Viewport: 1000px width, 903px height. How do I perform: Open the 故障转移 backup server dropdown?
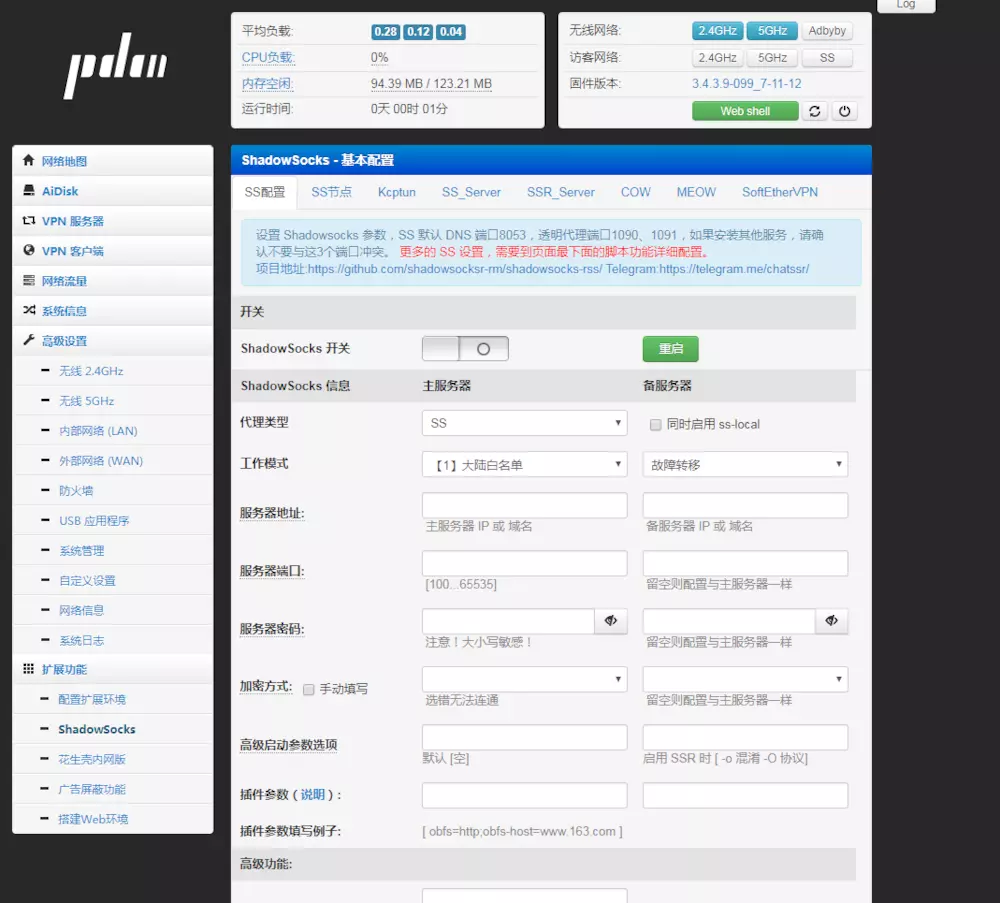[x=745, y=464]
